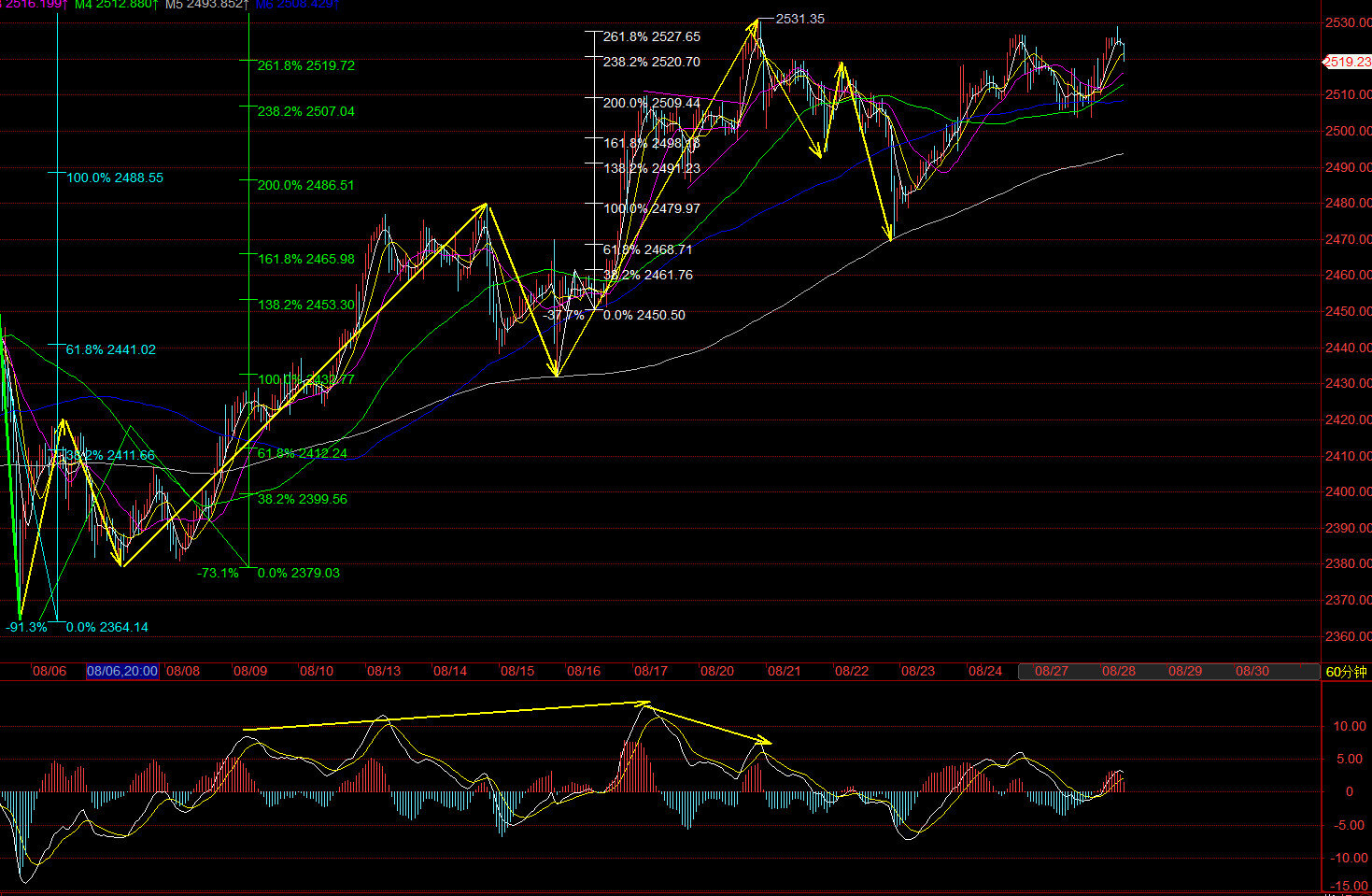The height and width of the screenshot is (896, 1372).
Task: Click the M5 2493.852 moving average label
Action: 208,5
